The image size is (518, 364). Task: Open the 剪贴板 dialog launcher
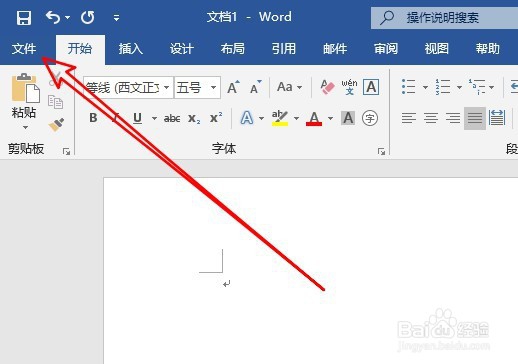tap(66, 152)
